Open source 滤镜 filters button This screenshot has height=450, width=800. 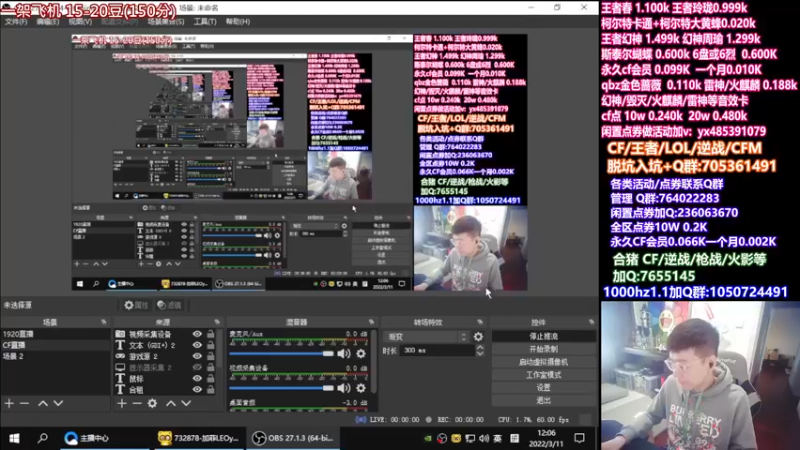point(170,305)
